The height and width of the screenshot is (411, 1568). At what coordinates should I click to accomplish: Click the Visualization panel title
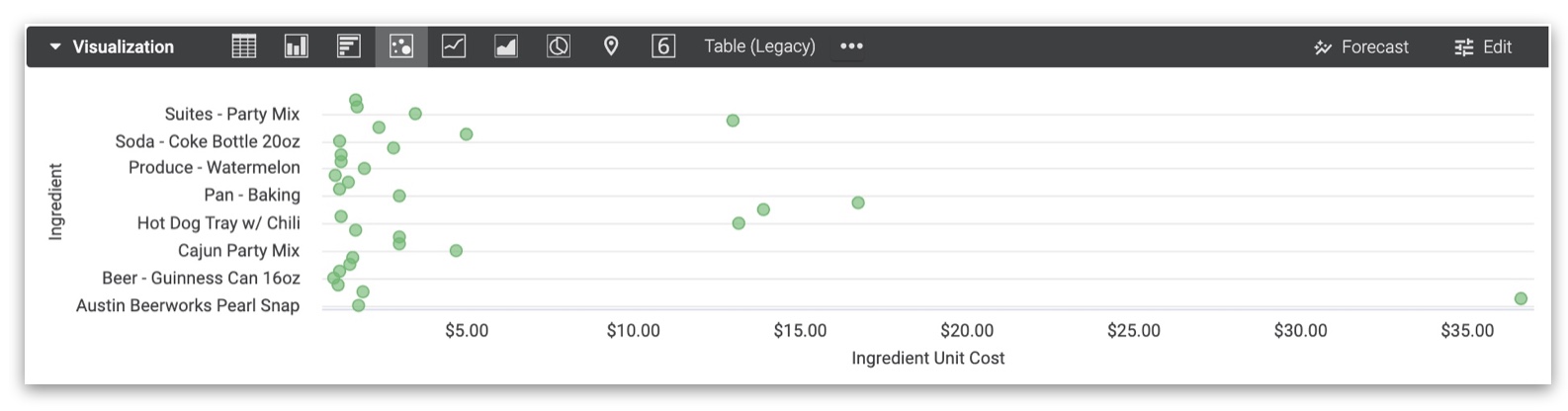click(x=123, y=46)
